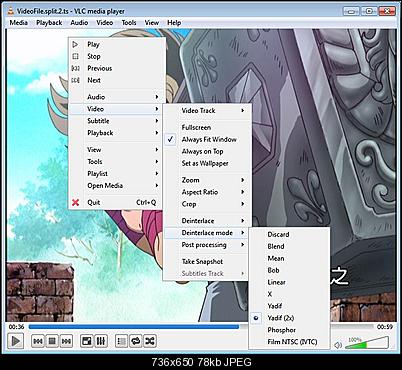
Task: Click the elapsed time label 00:36
Action: tap(16, 327)
